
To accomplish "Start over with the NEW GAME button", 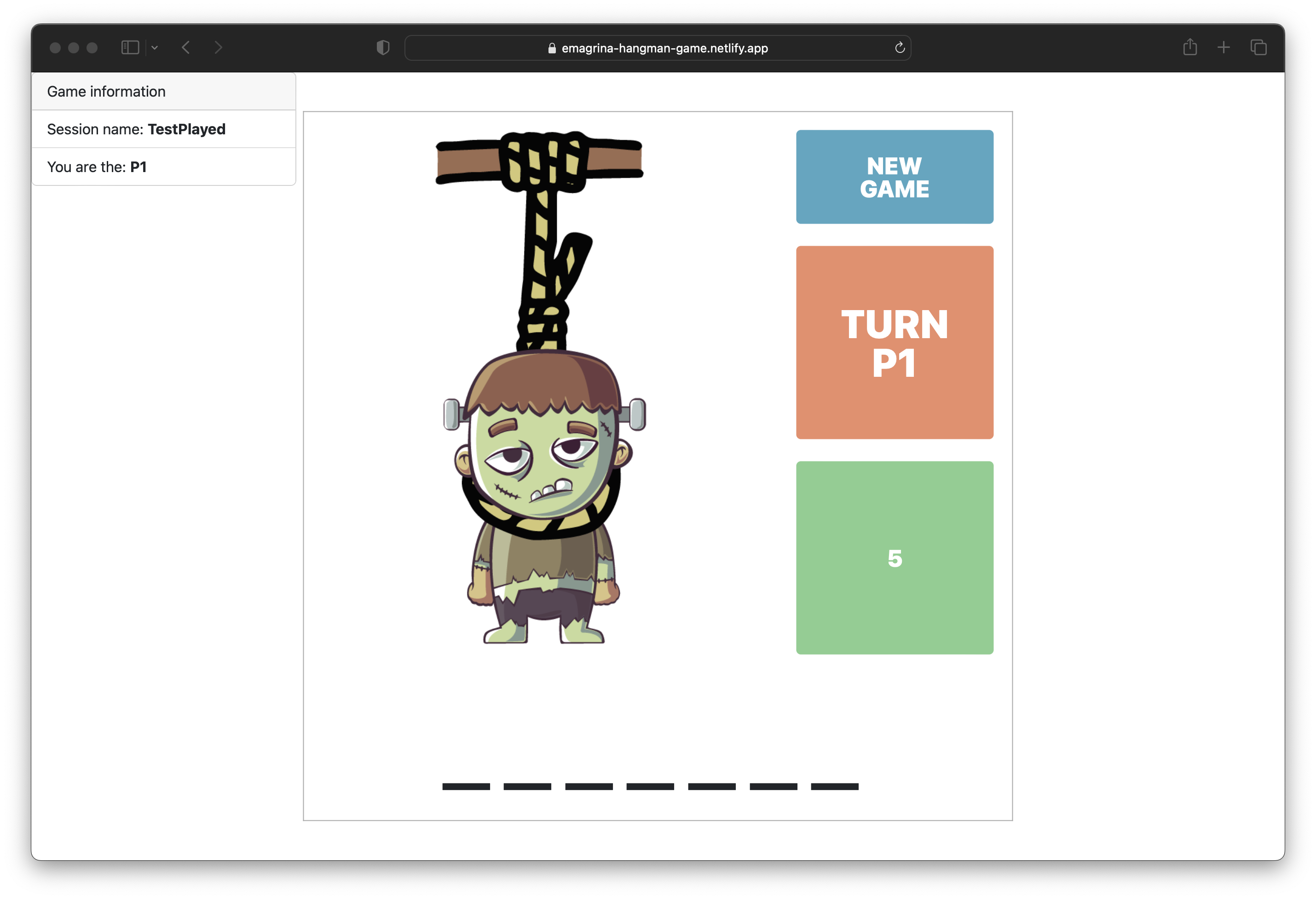I will point(894,177).
